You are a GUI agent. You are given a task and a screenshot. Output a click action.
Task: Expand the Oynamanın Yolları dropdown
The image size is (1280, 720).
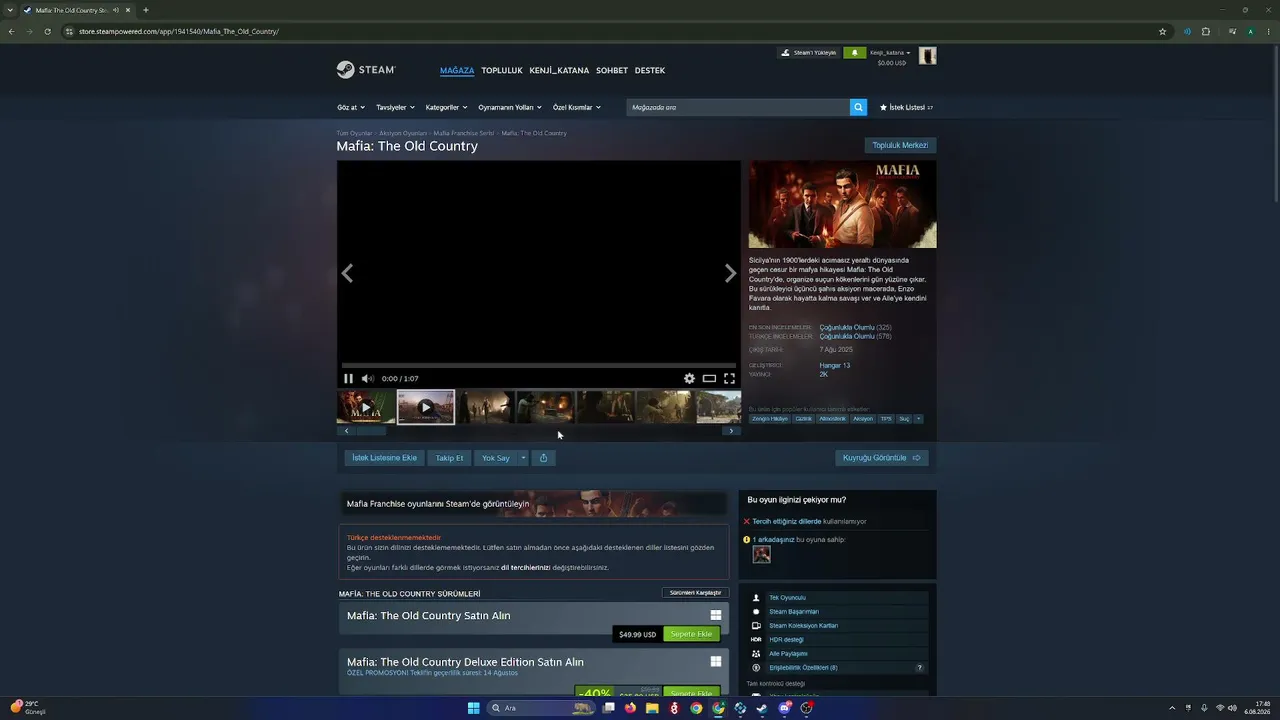[510, 107]
